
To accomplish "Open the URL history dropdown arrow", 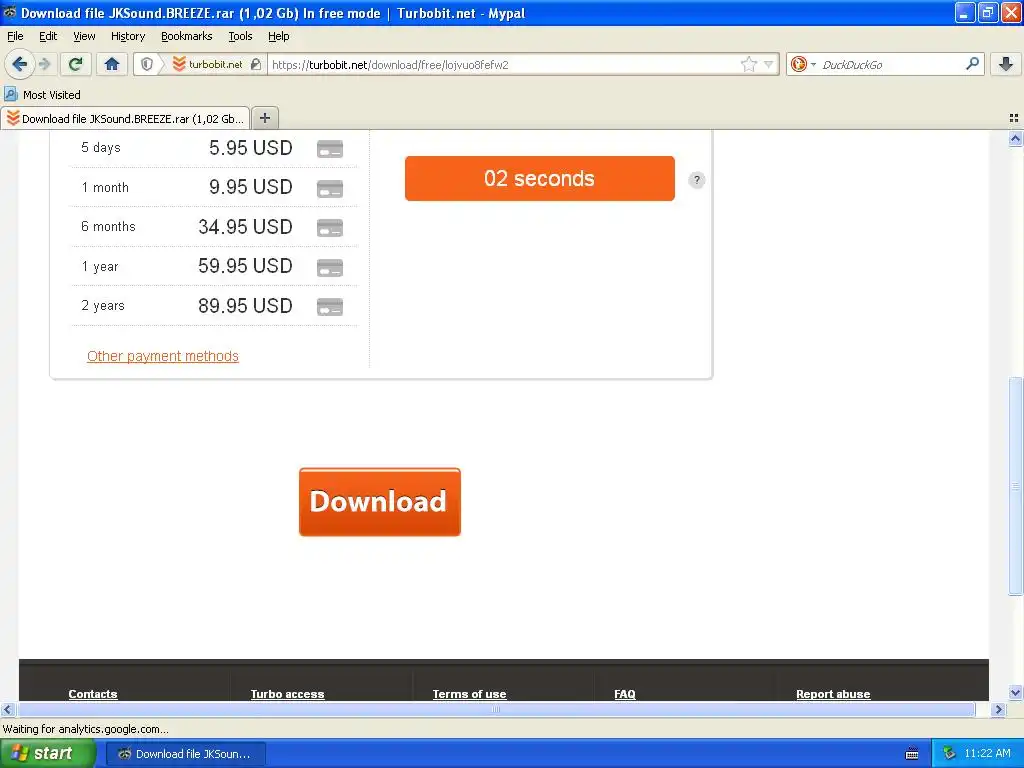I will click(x=768, y=64).
